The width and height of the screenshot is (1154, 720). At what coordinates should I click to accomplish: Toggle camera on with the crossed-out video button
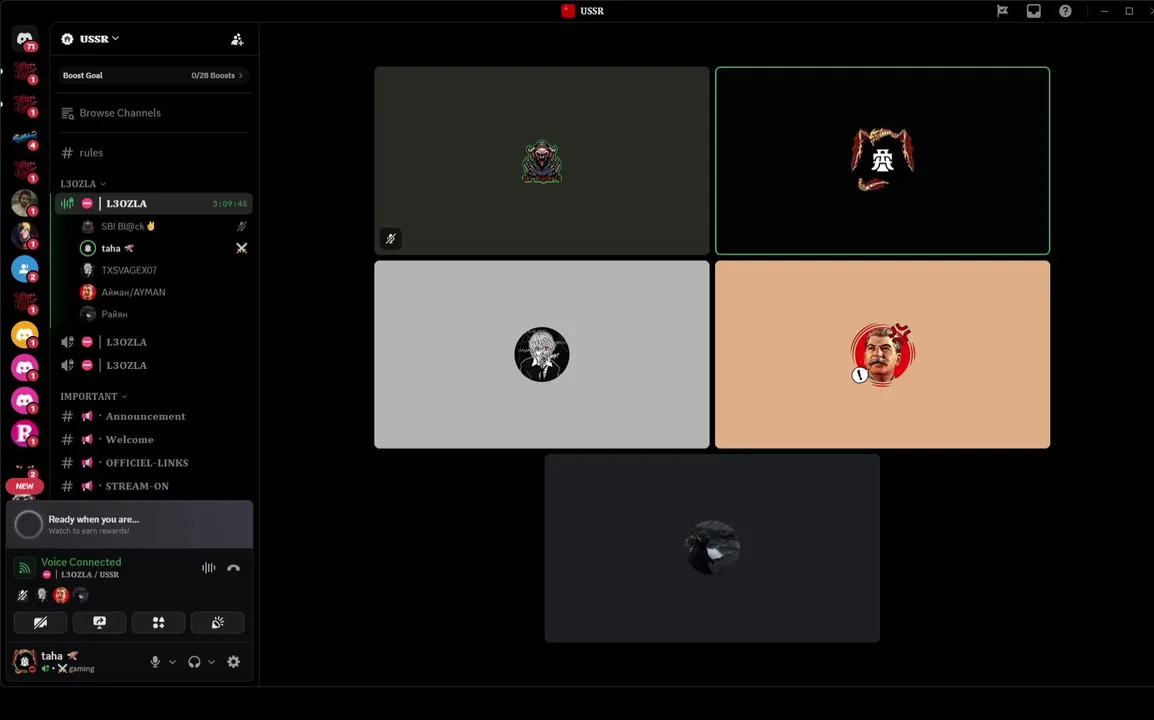[x=40, y=623]
